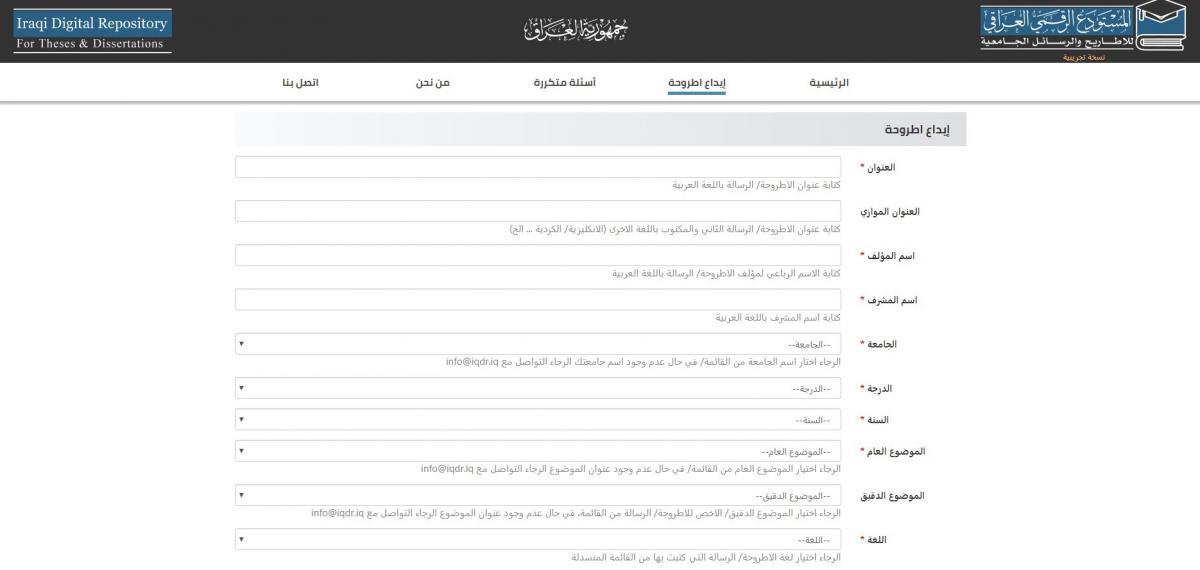Select the إيداع اطروحة menu tab

[x=696, y=82]
